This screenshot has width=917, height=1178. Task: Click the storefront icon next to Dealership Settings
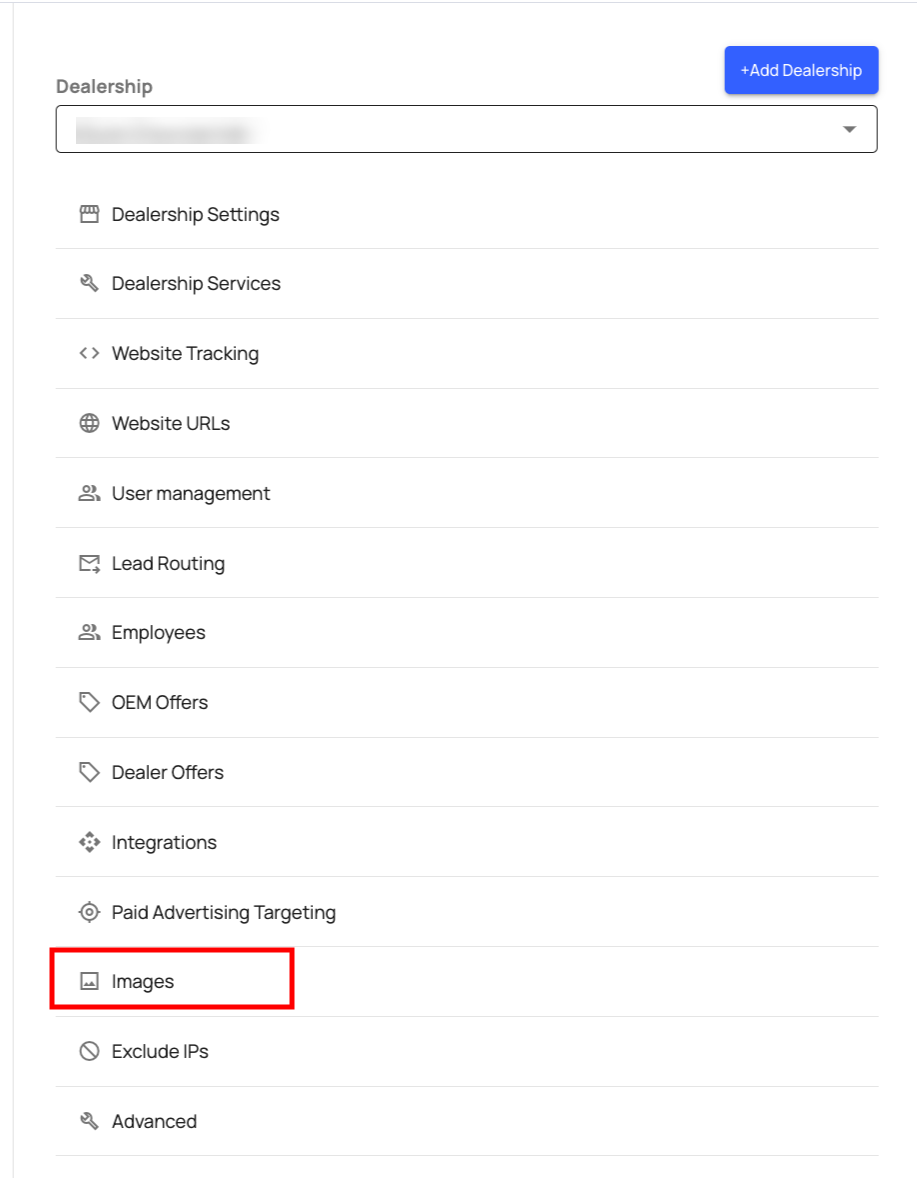coord(89,213)
